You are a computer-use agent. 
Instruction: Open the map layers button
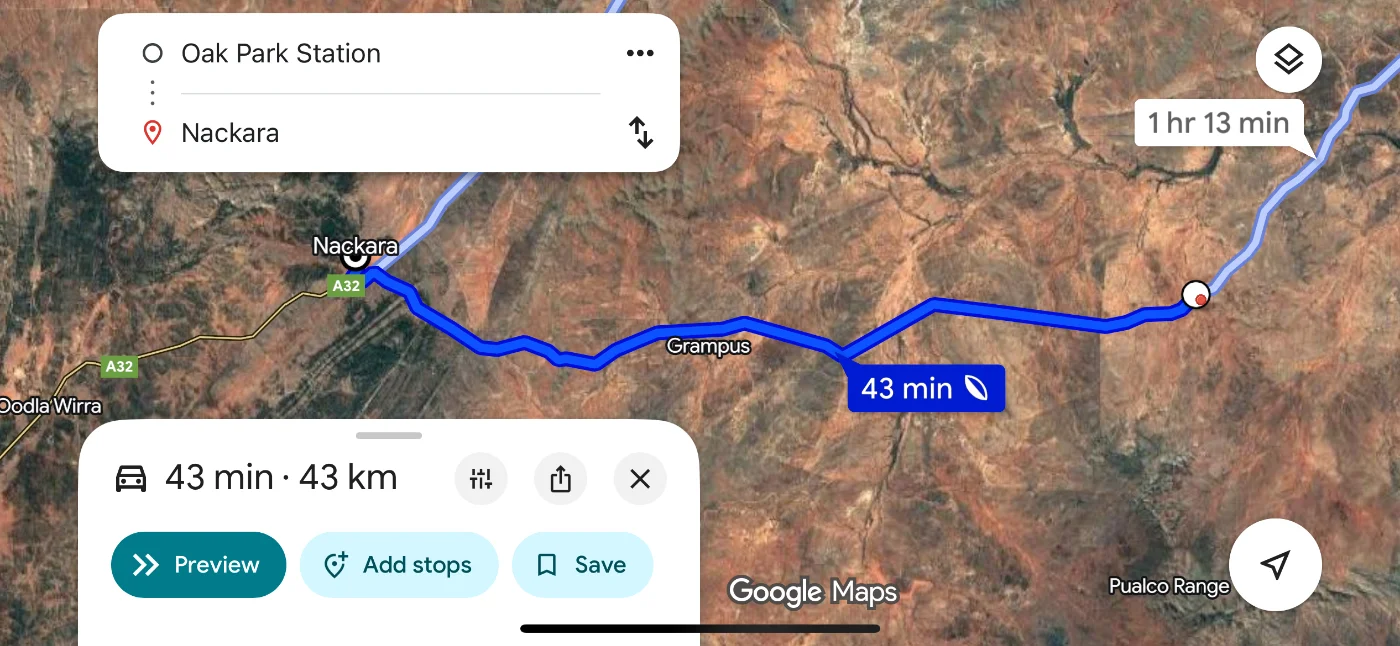(x=1288, y=60)
